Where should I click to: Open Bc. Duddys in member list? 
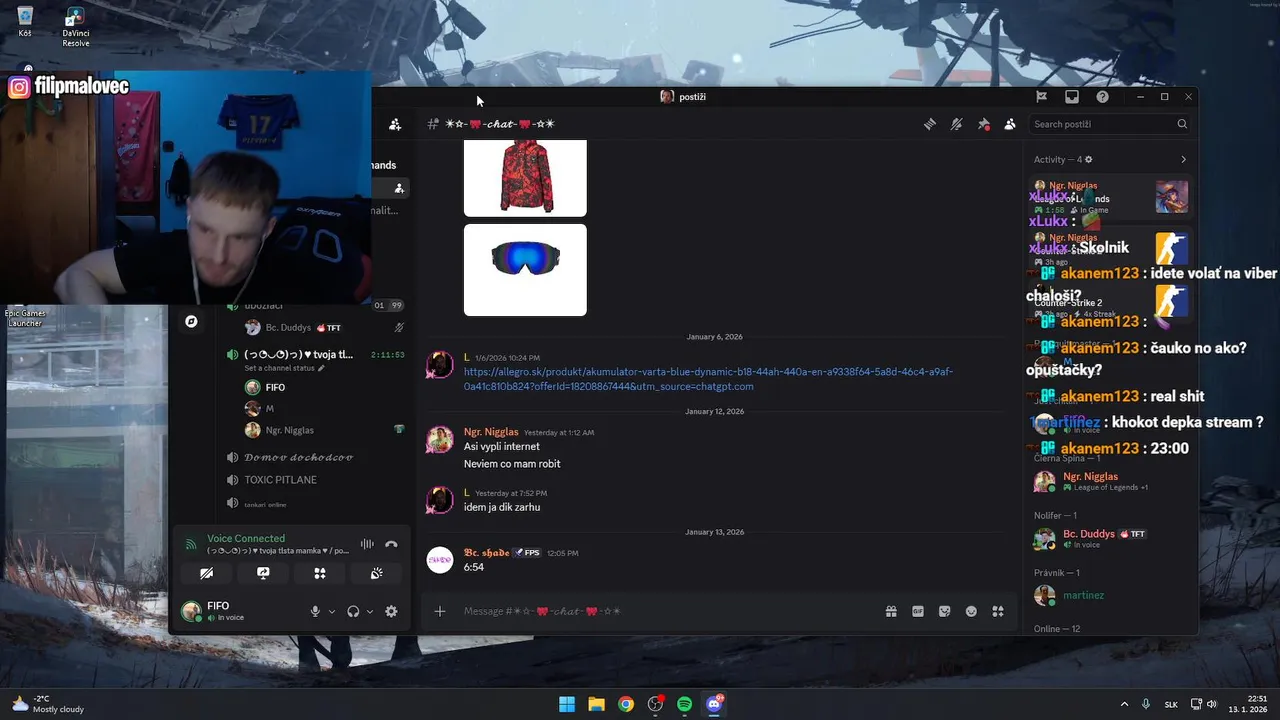click(1110, 539)
